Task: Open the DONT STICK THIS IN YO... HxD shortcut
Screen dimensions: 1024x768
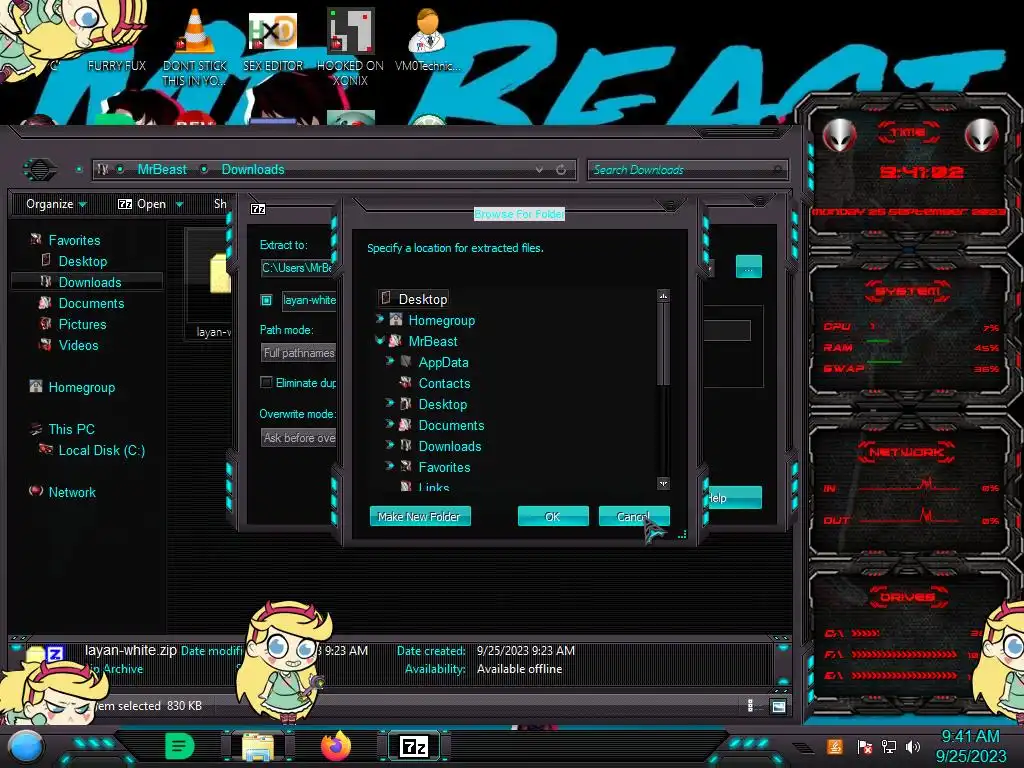Action: pos(272,31)
